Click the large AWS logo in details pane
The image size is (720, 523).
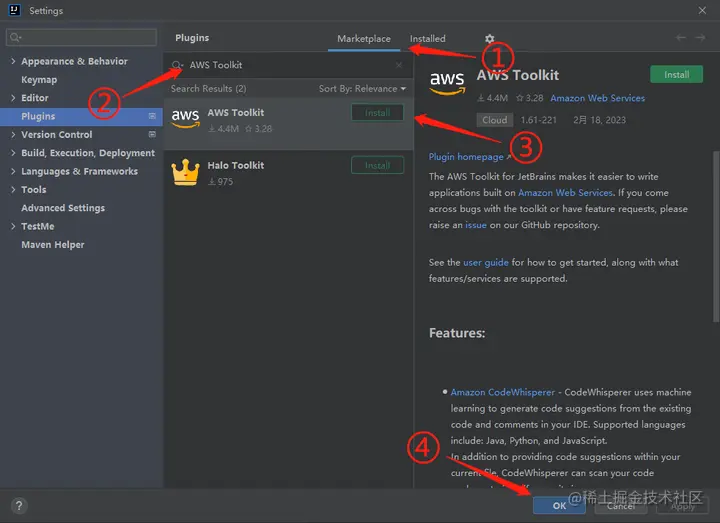[x=447, y=83]
